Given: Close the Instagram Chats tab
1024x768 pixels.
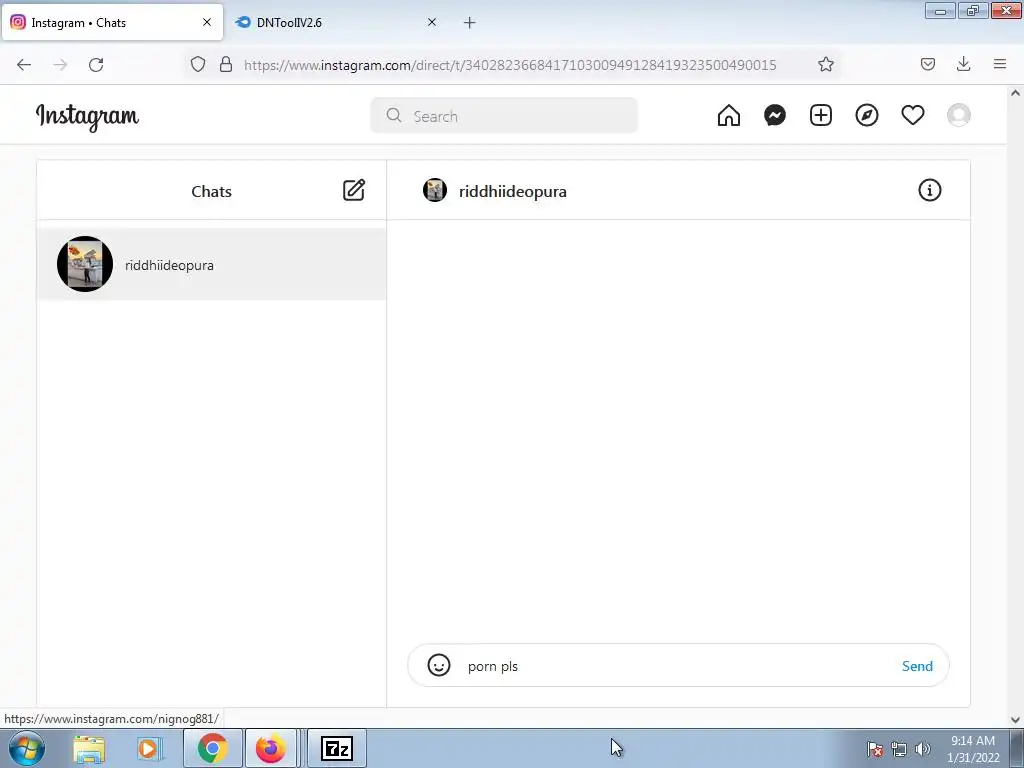Looking at the screenshot, I should 207,22.
